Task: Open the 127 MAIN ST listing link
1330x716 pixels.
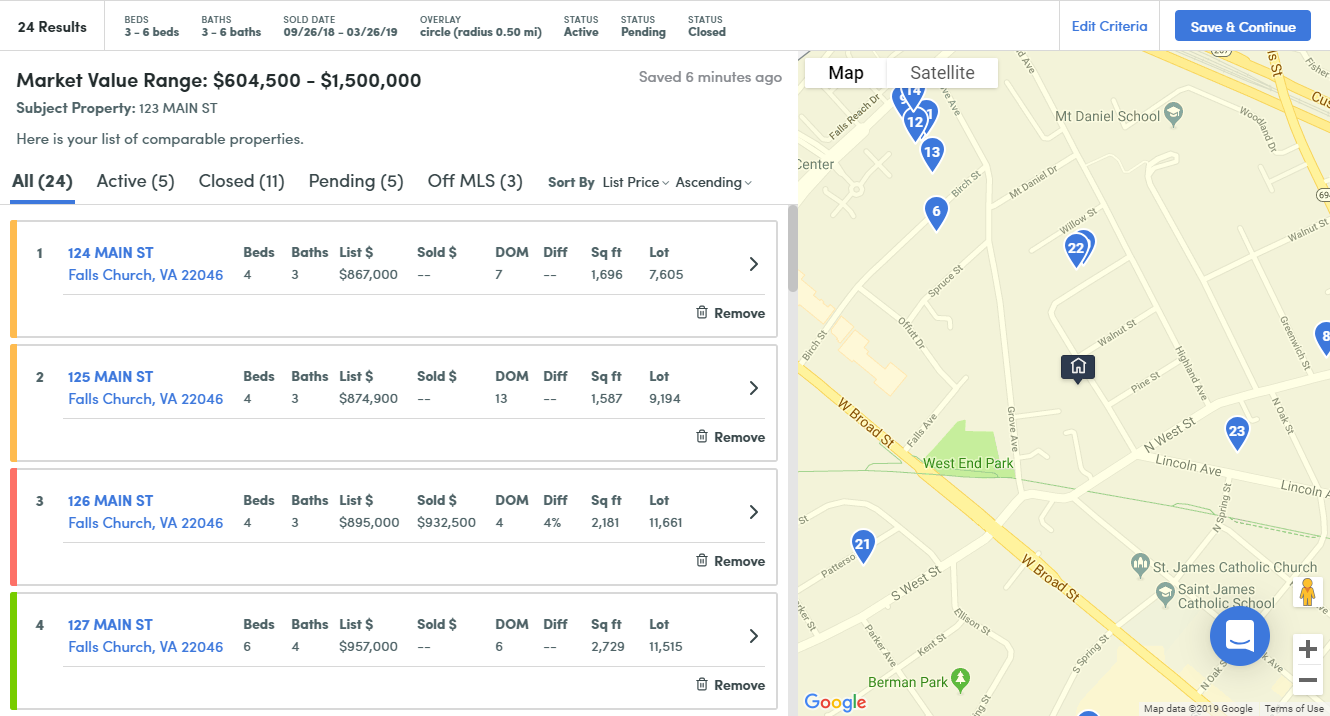Action: click(x=111, y=625)
